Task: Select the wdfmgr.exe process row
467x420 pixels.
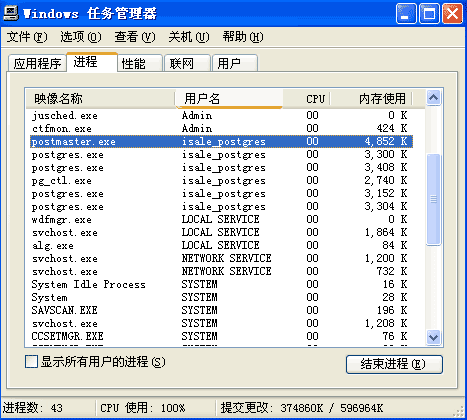Action: coord(221,219)
